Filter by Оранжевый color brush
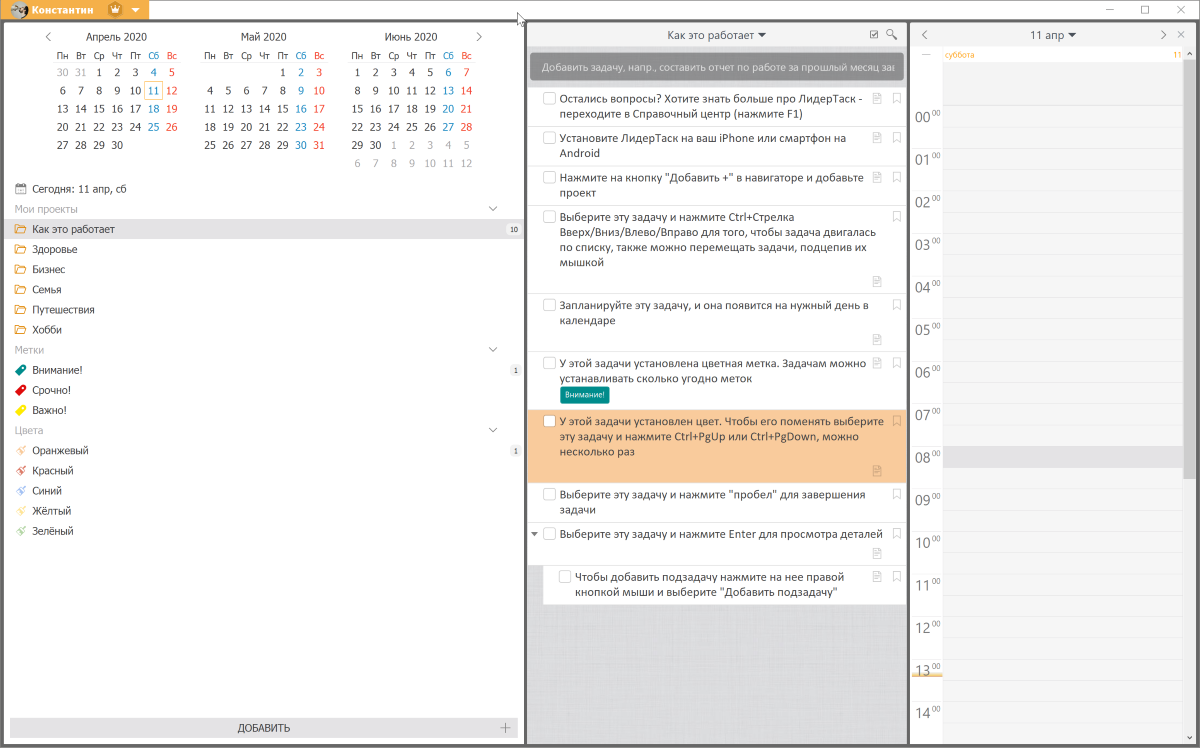This screenshot has width=1200, height=748. [x=21, y=451]
